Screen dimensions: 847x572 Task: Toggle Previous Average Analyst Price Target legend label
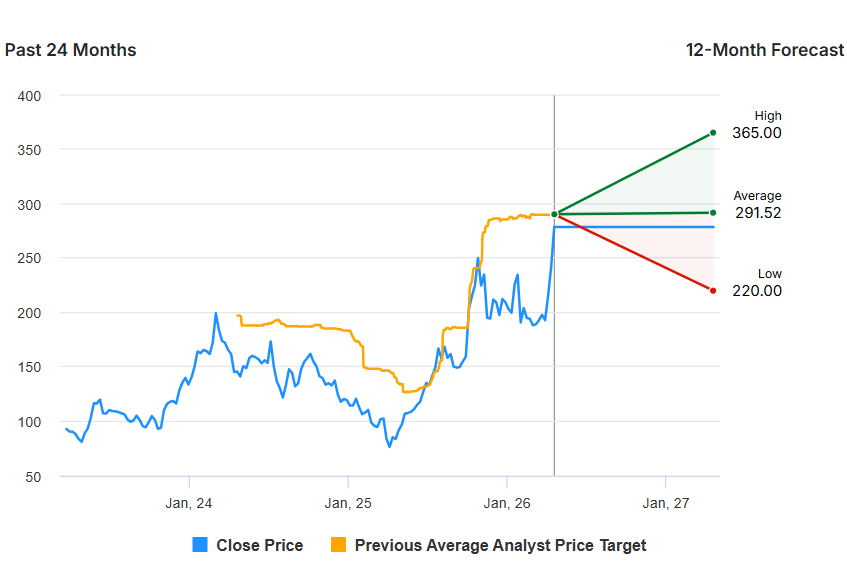pyautogui.click(x=500, y=545)
